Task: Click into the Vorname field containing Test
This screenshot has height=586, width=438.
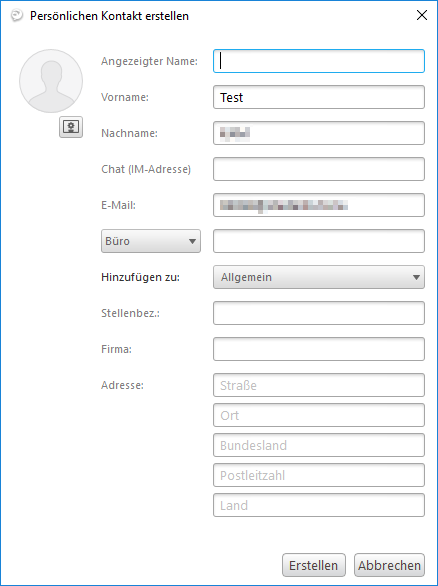Action: pyautogui.click(x=319, y=97)
